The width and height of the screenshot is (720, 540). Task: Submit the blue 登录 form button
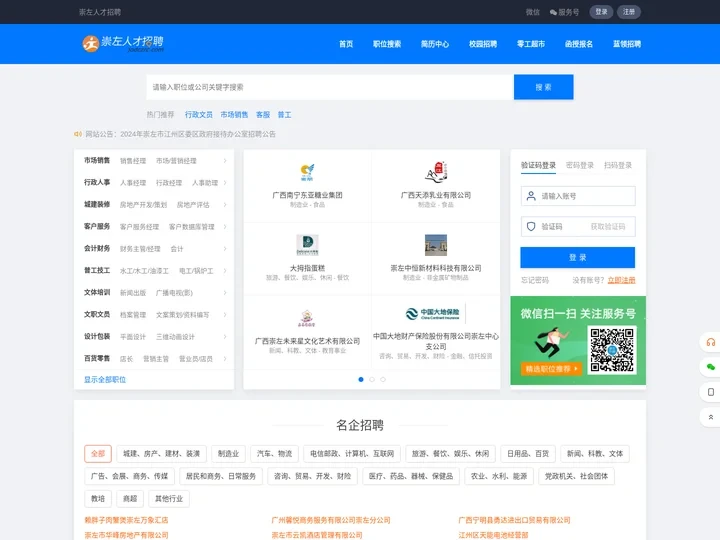[x=578, y=258]
